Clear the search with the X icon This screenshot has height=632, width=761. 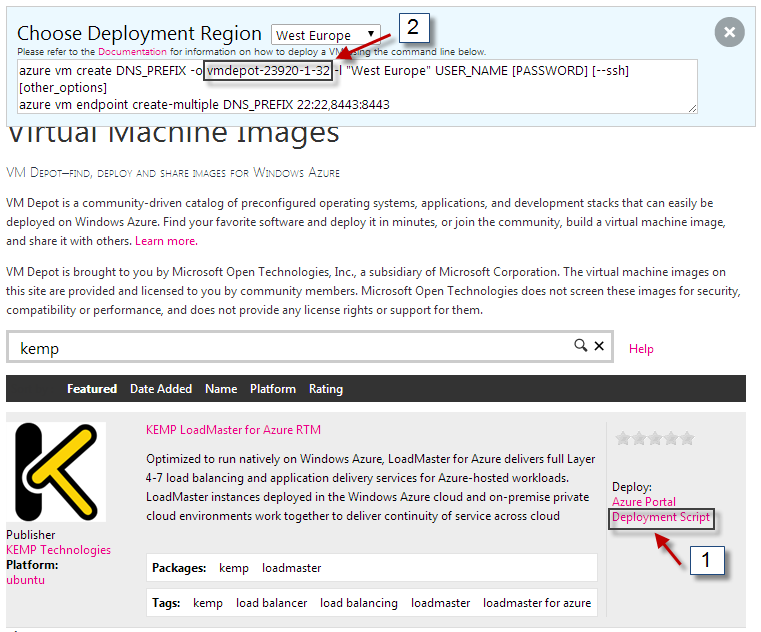pyautogui.click(x=599, y=346)
